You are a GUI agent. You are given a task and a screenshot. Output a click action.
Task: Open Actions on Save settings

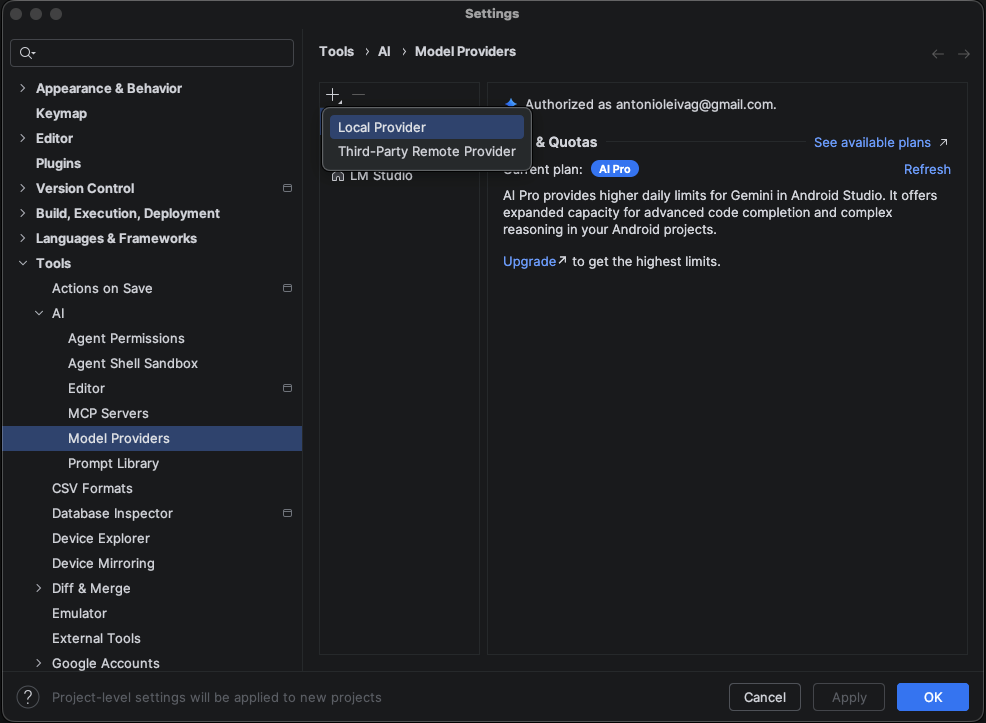pyautogui.click(x=102, y=288)
